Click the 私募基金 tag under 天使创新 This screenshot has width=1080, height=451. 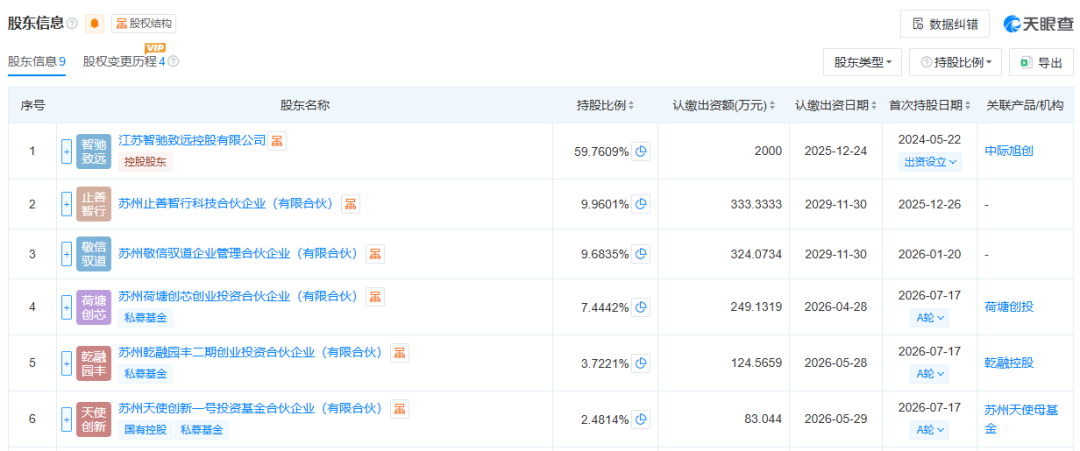point(202,430)
